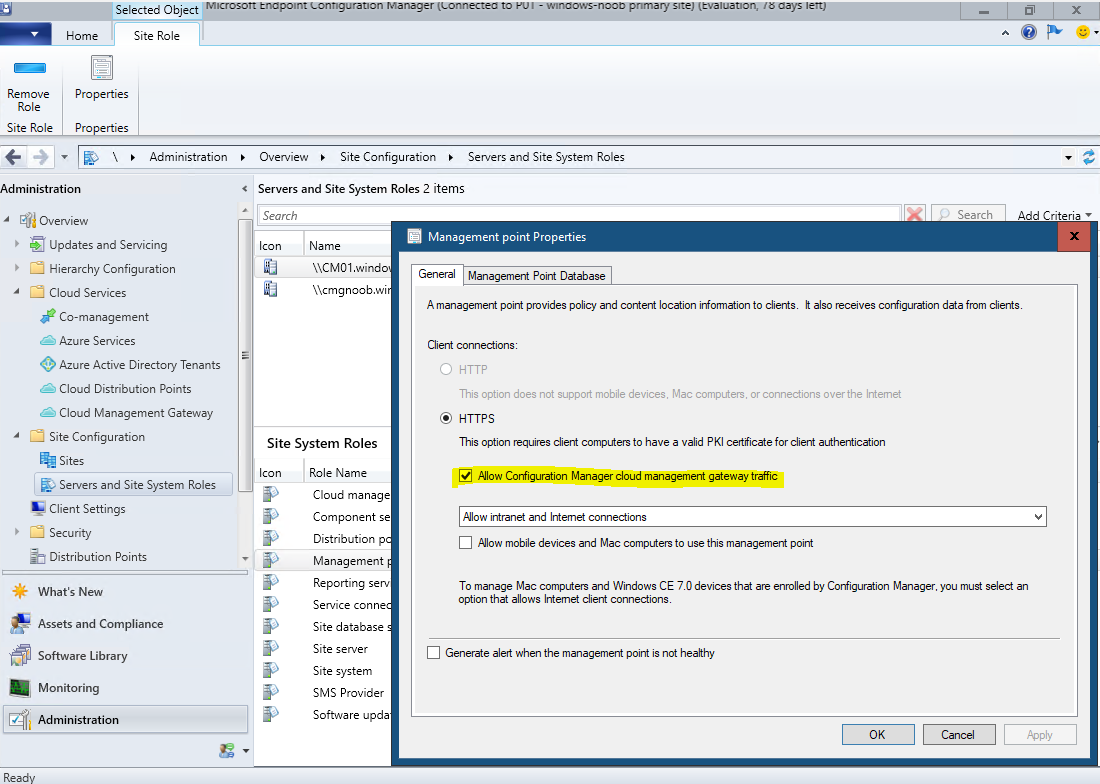Check Allow mobile devices and Mac computers
The image size is (1100, 784).
[x=465, y=543]
